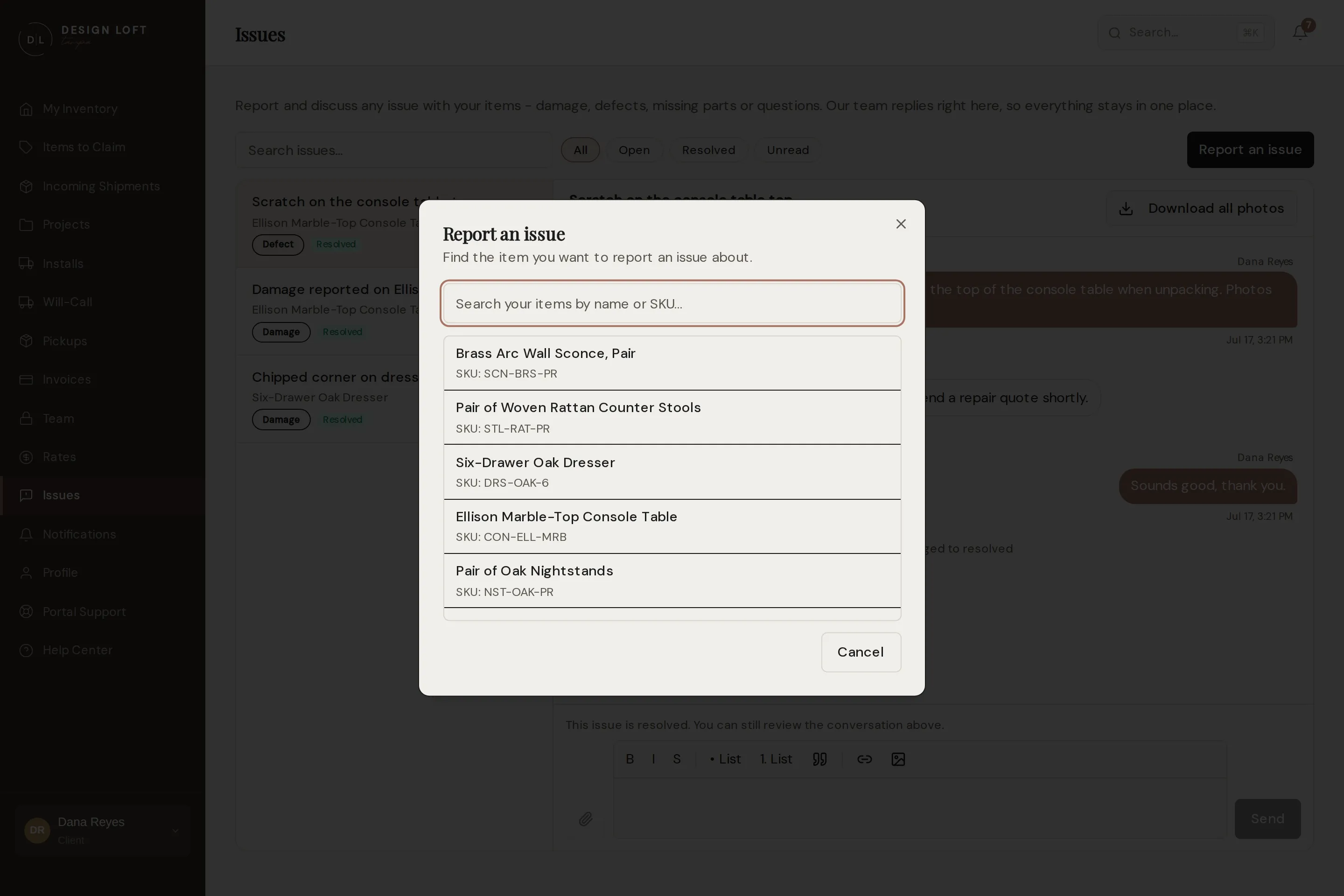The height and width of the screenshot is (896, 1344).
Task: Go to Items to Claim
Action: pos(103,147)
